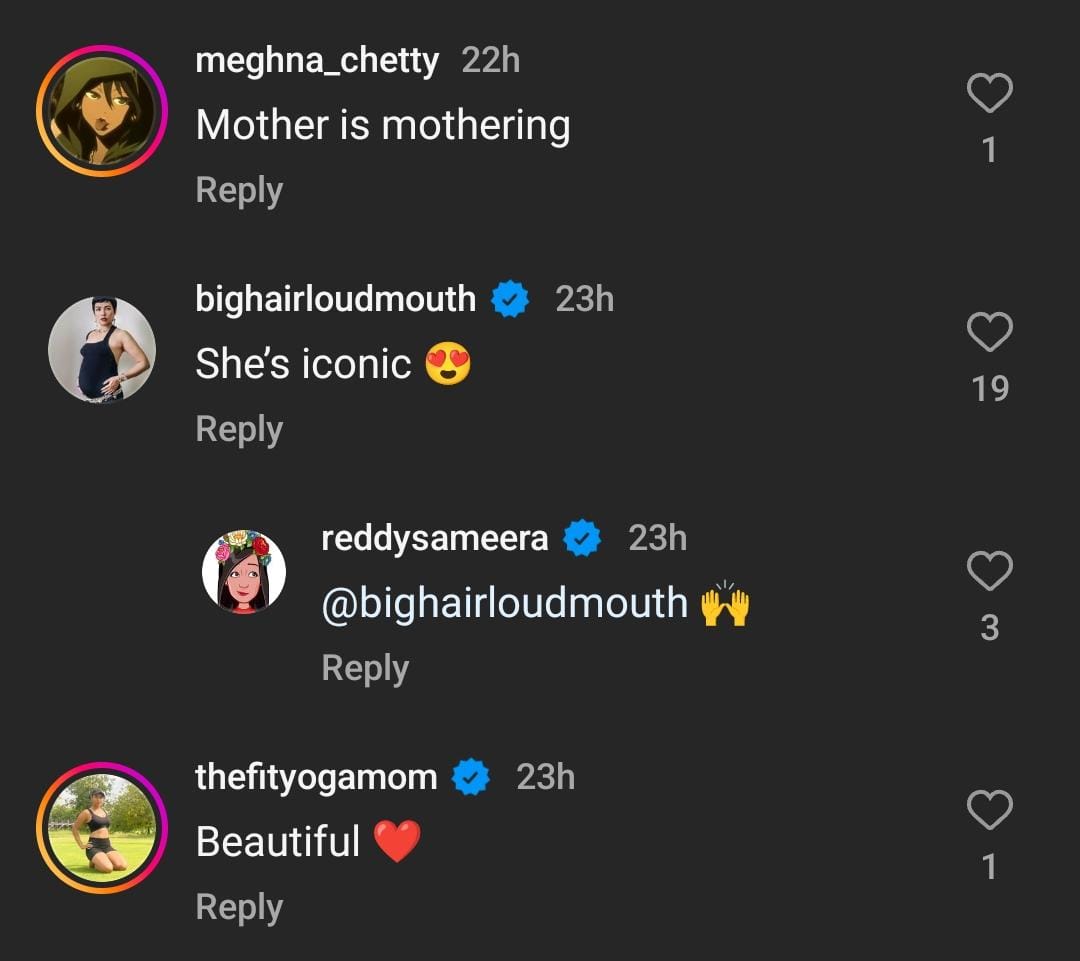Like bighairloudmouth's "She's iconic" comment
1080x961 pixels.
point(989,333)
